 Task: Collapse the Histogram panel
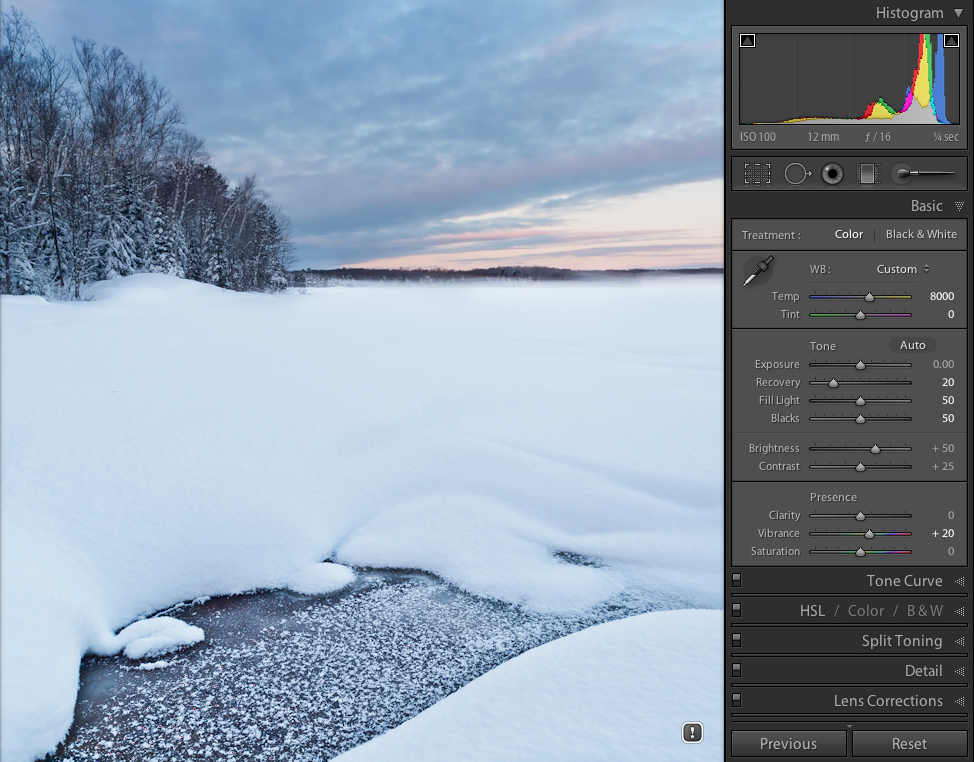[x=958, y=13]
